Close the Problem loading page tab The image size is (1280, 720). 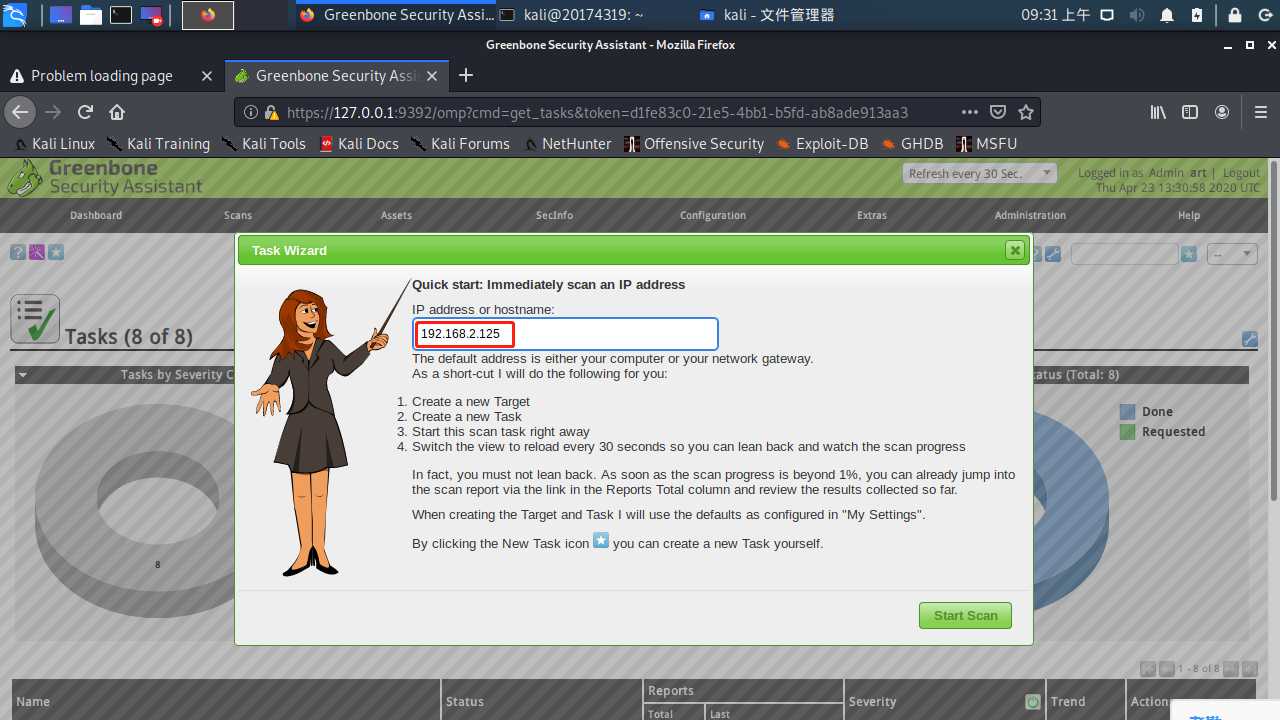(x=207, y=76)
